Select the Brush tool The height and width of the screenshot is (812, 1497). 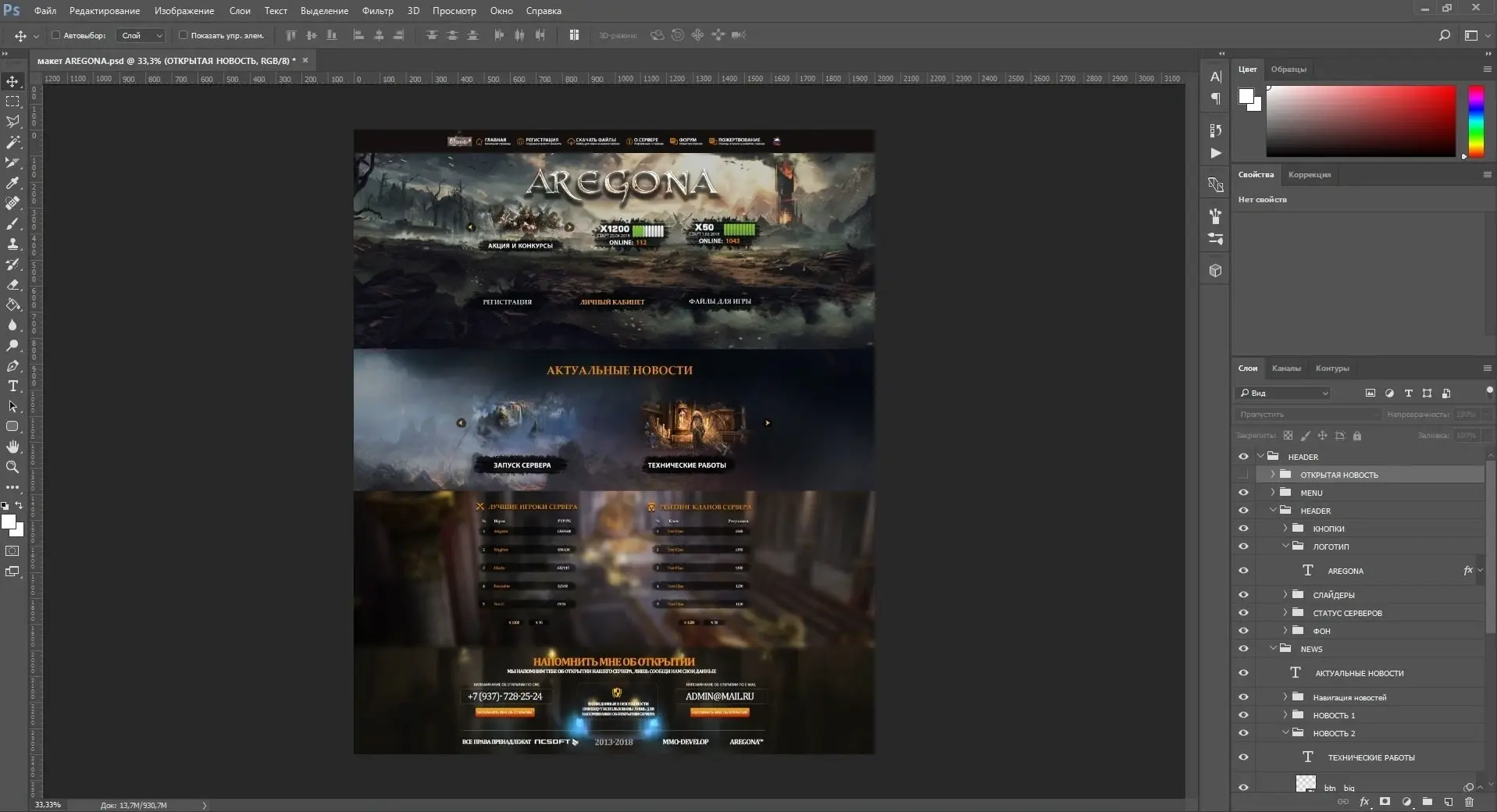point(12,223)
